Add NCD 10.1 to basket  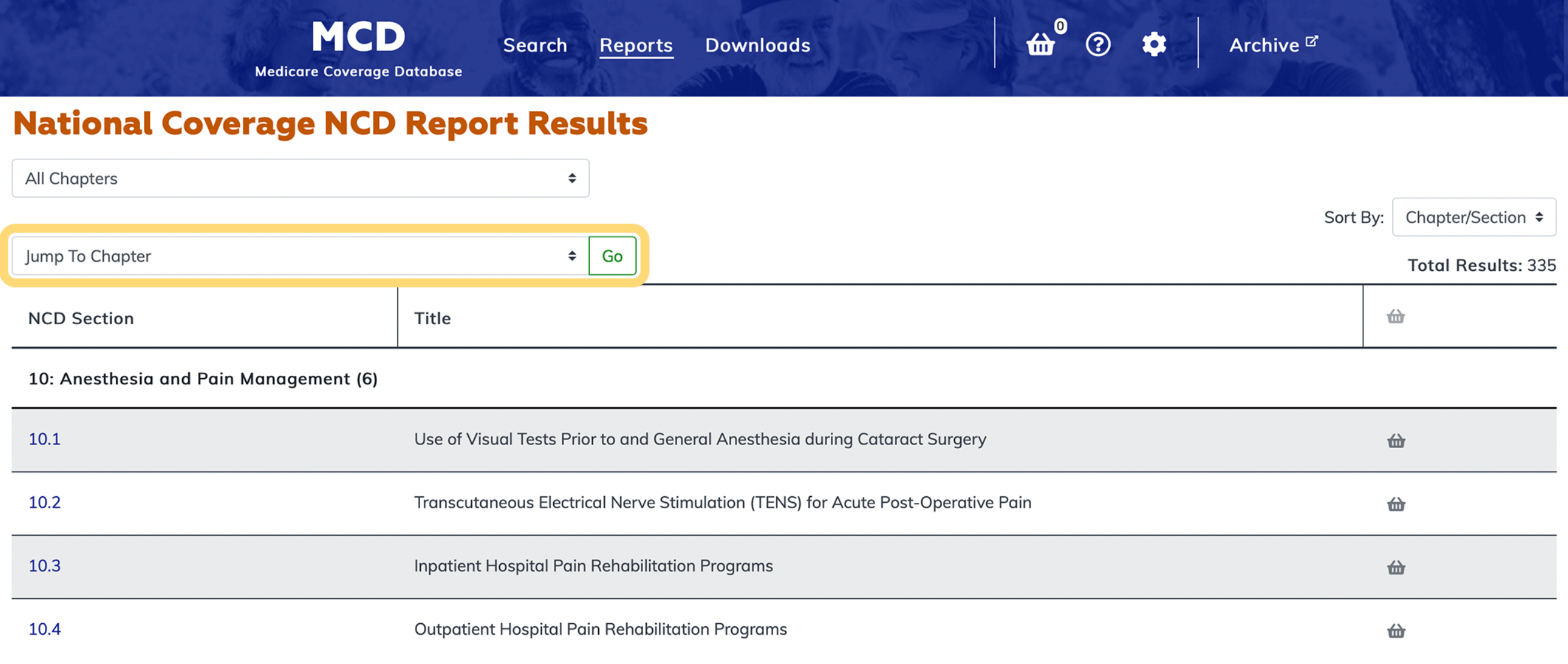click(1396, 440)
